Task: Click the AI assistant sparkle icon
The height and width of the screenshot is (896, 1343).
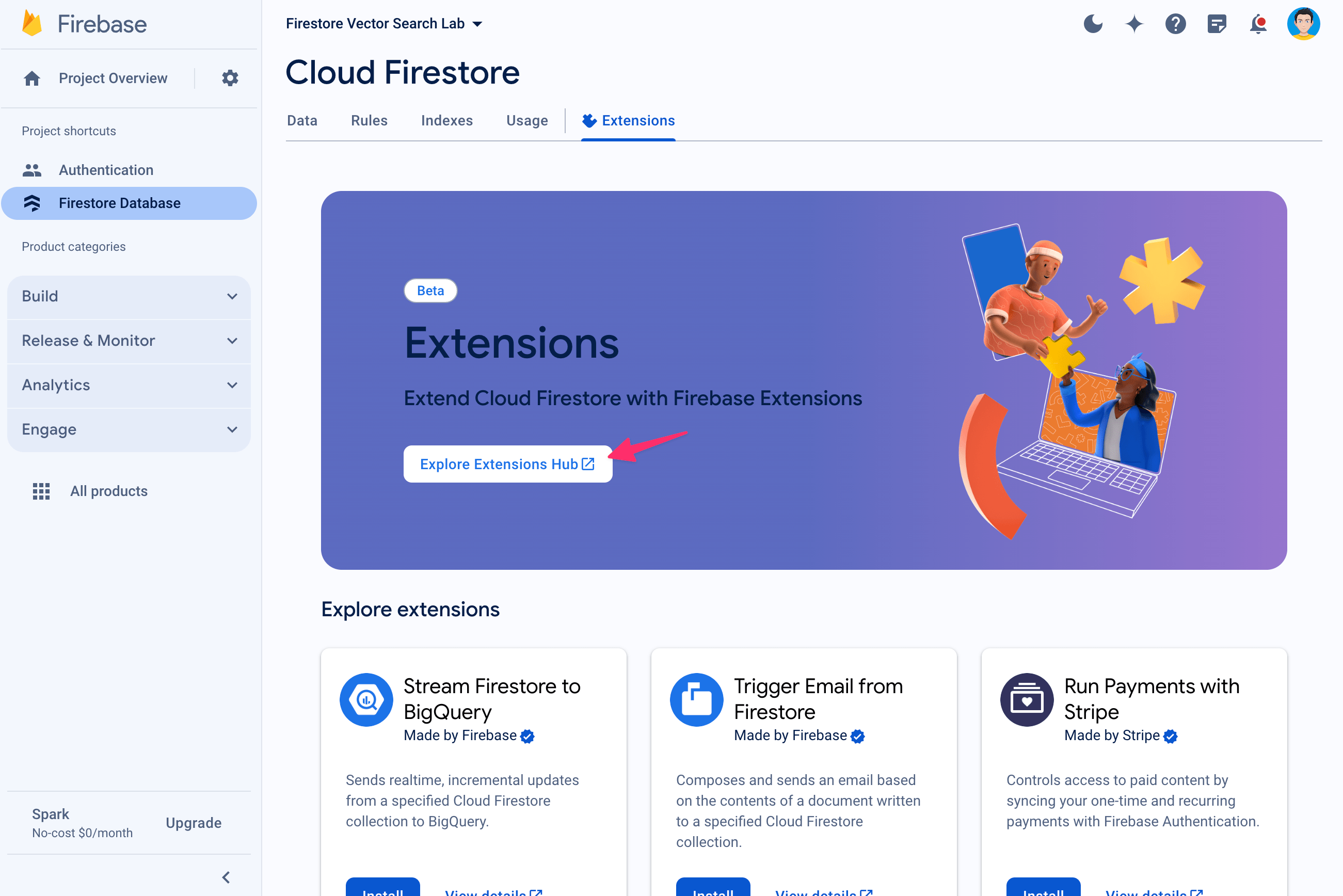Action: point(1135,23)
